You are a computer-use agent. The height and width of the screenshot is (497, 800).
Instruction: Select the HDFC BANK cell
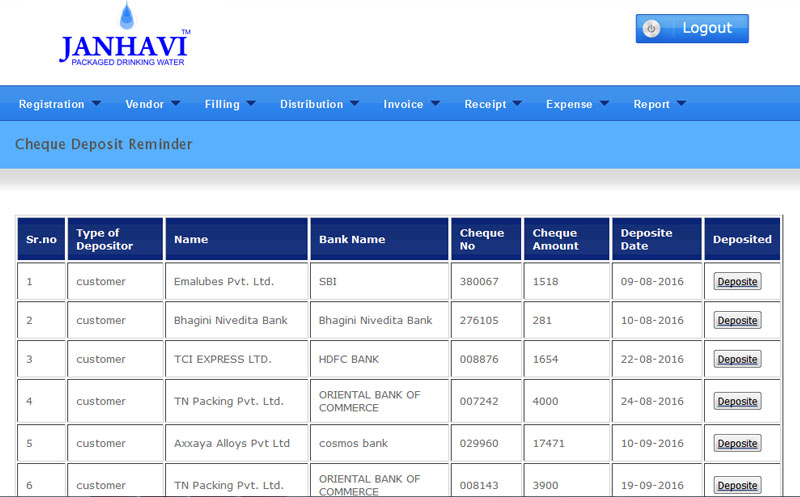tap(379, 359)
